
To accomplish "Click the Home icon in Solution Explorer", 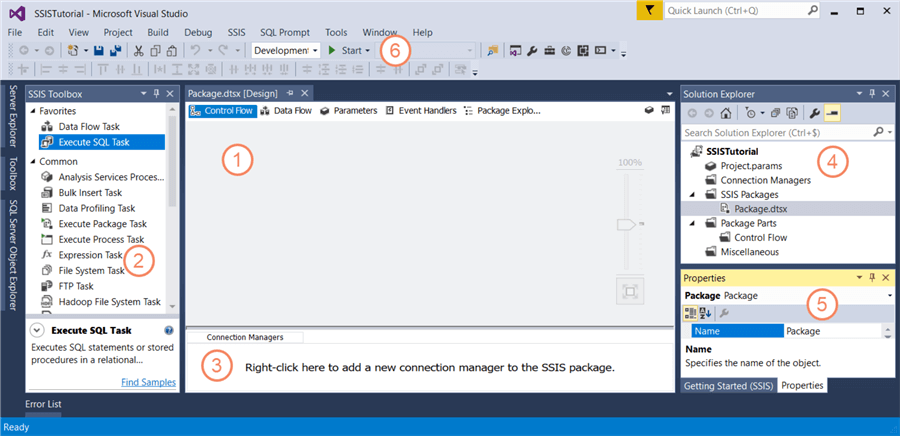I will point(726,113).
